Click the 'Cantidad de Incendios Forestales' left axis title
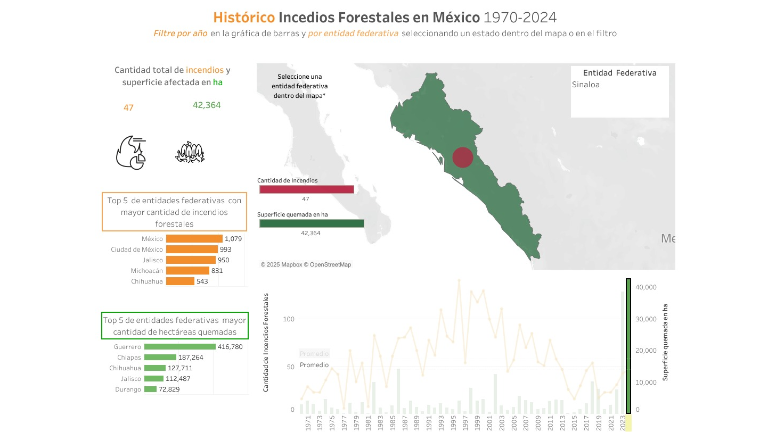Image resolution: width=768 pixels, height=432 pixels. coord(266,342)
